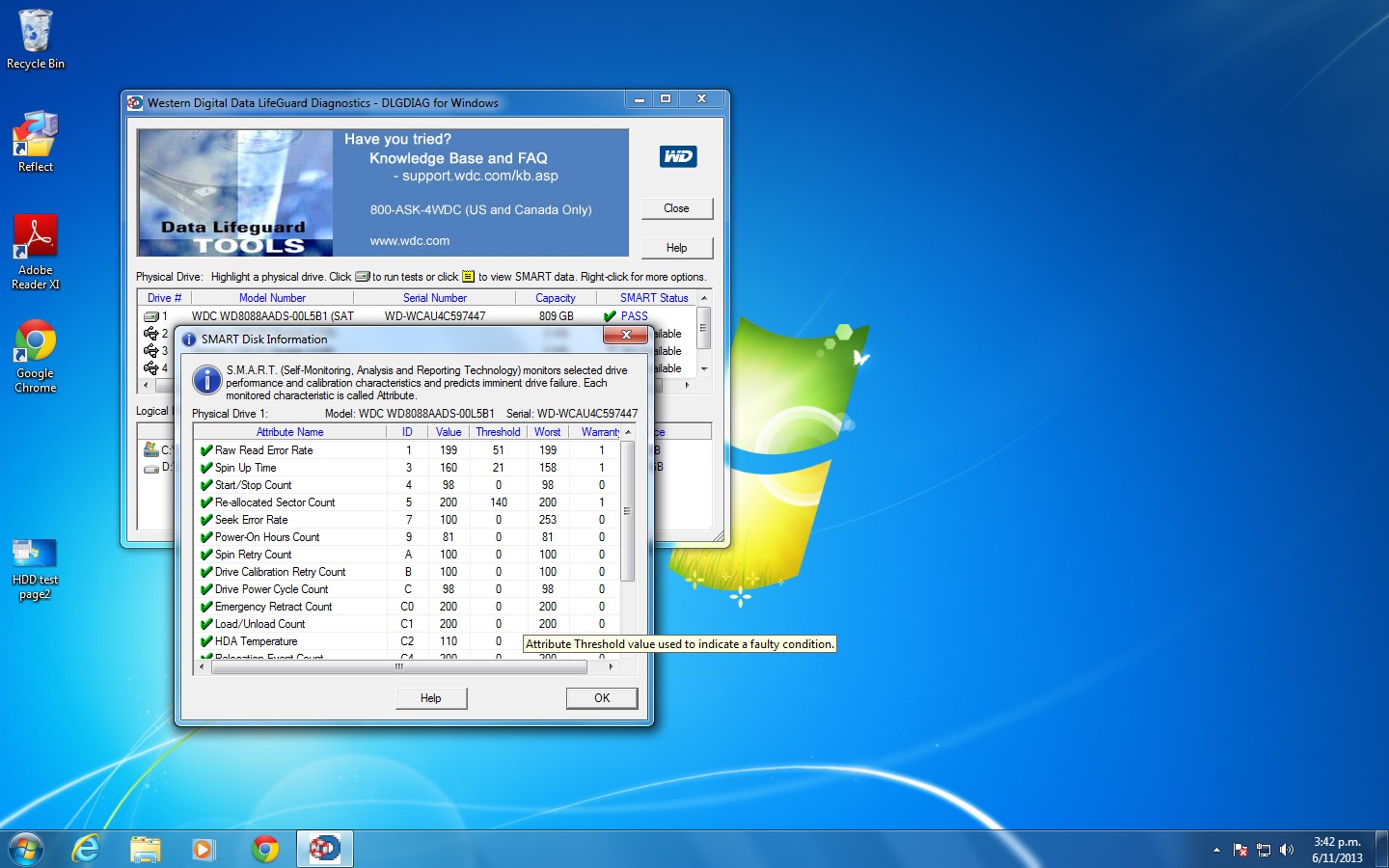
Task: Click the attribute list scroll right arrow
Action: (611, 666)
